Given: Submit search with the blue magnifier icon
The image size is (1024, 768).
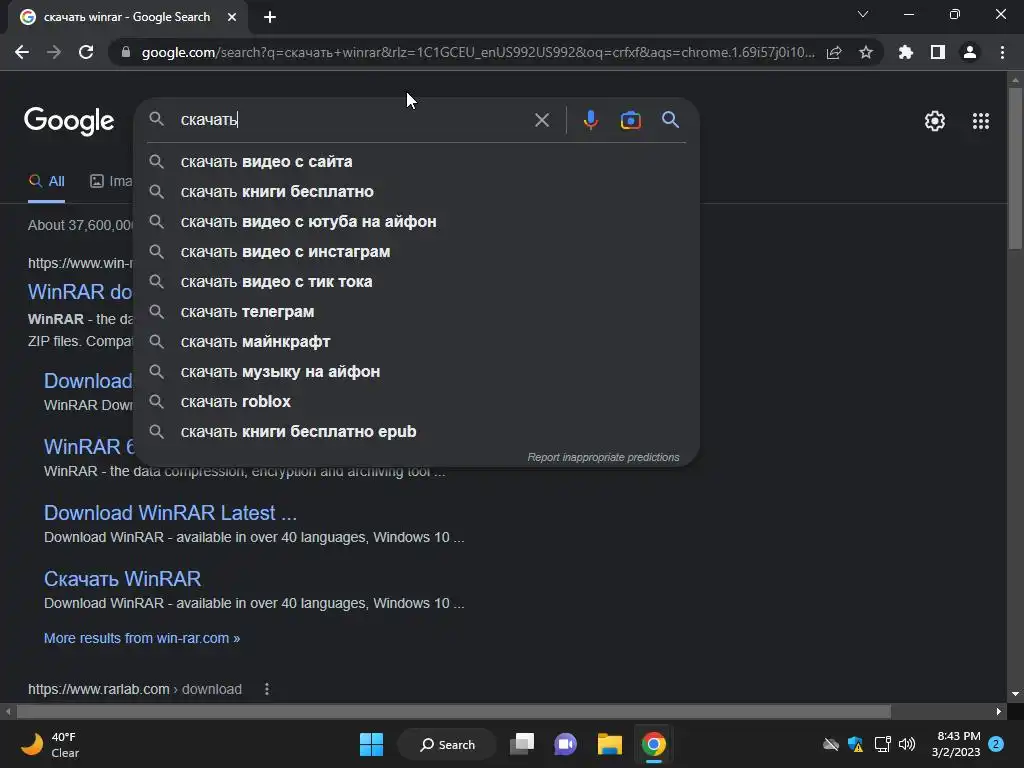Looking at the screenshot, I should click(x=670, y=120).
